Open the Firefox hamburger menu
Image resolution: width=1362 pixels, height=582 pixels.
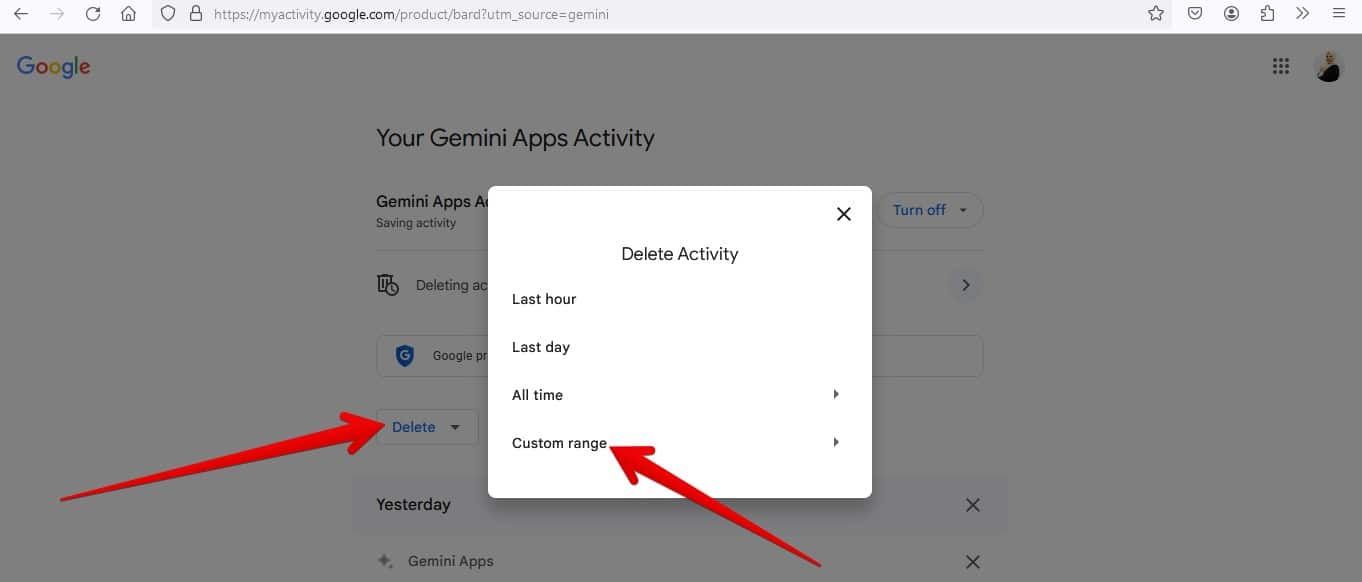pos(1338,14)
